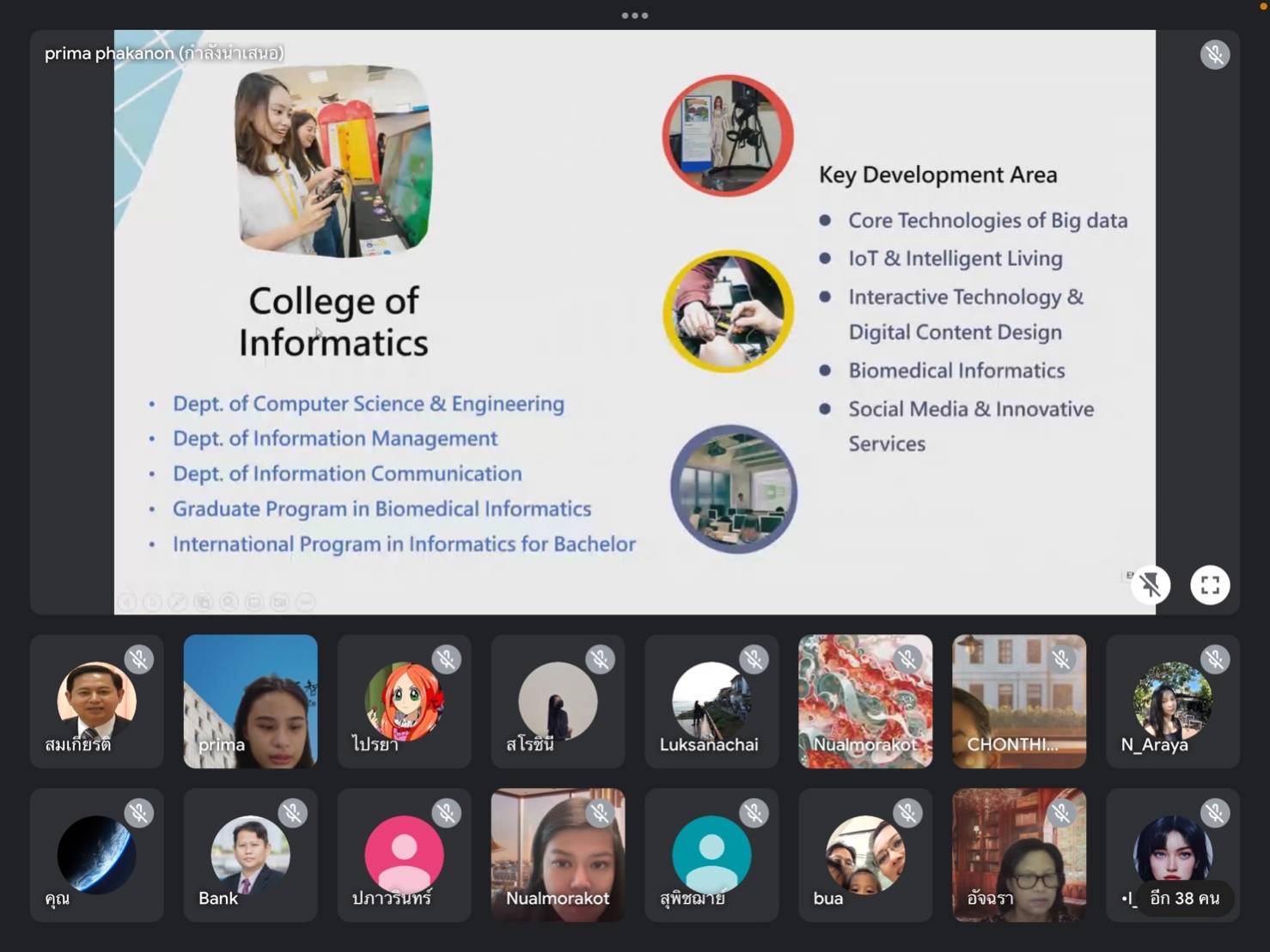1270x952 pixels.
Task: Open the three-dot menu at the top
Action: 635,15
